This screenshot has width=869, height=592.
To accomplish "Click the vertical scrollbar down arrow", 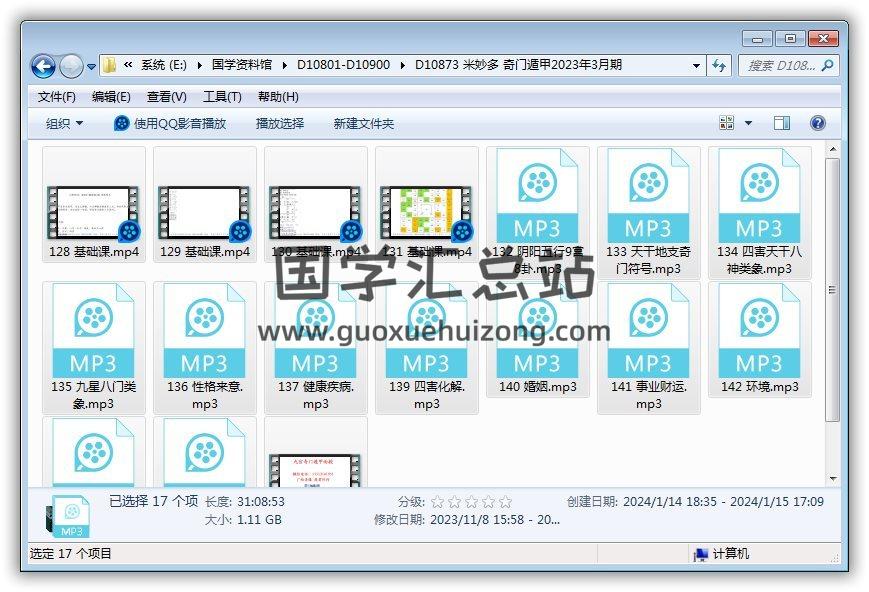I will [831, 479].
